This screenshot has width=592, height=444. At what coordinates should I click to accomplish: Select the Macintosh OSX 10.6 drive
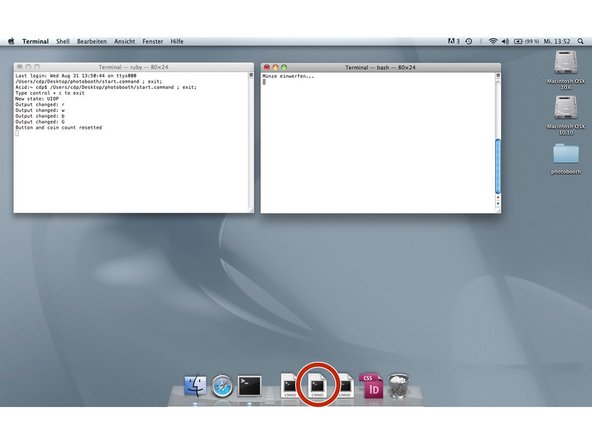[x=566, y=71]
